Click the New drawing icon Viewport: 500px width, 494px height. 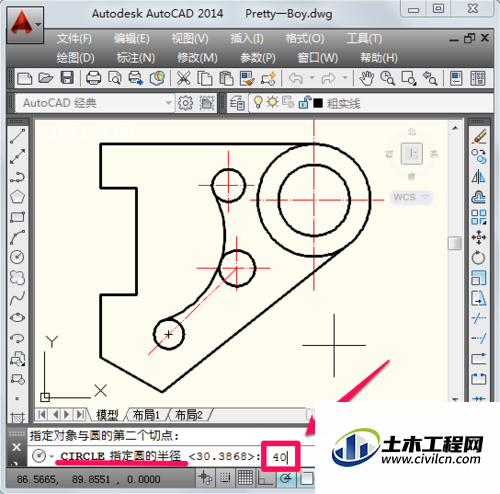tap(24, 79)
